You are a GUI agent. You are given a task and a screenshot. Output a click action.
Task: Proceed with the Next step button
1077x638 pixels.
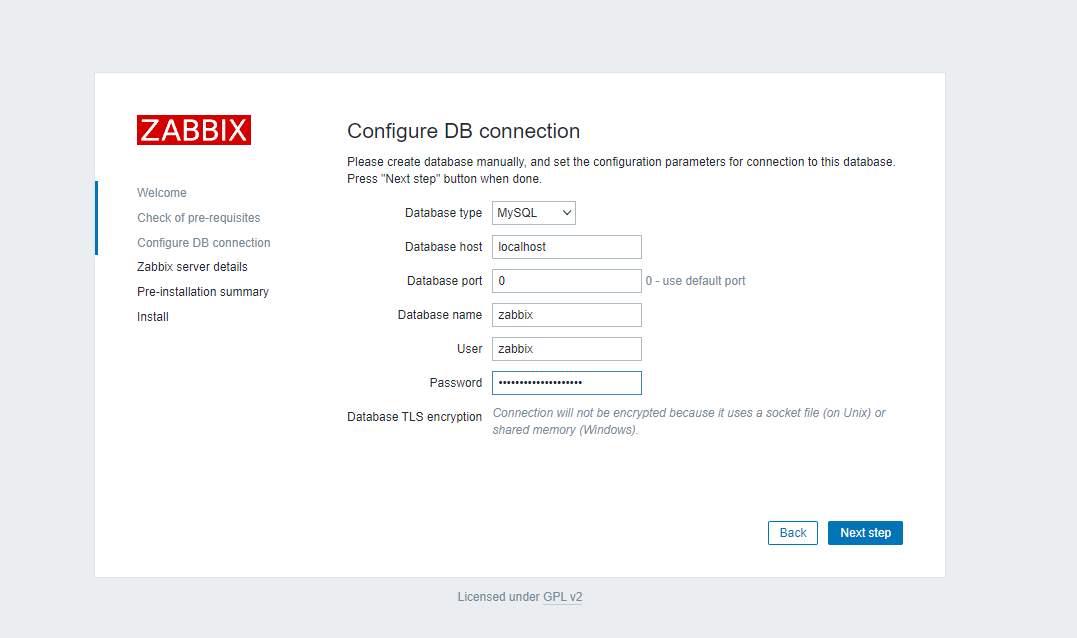coord(865,533)
